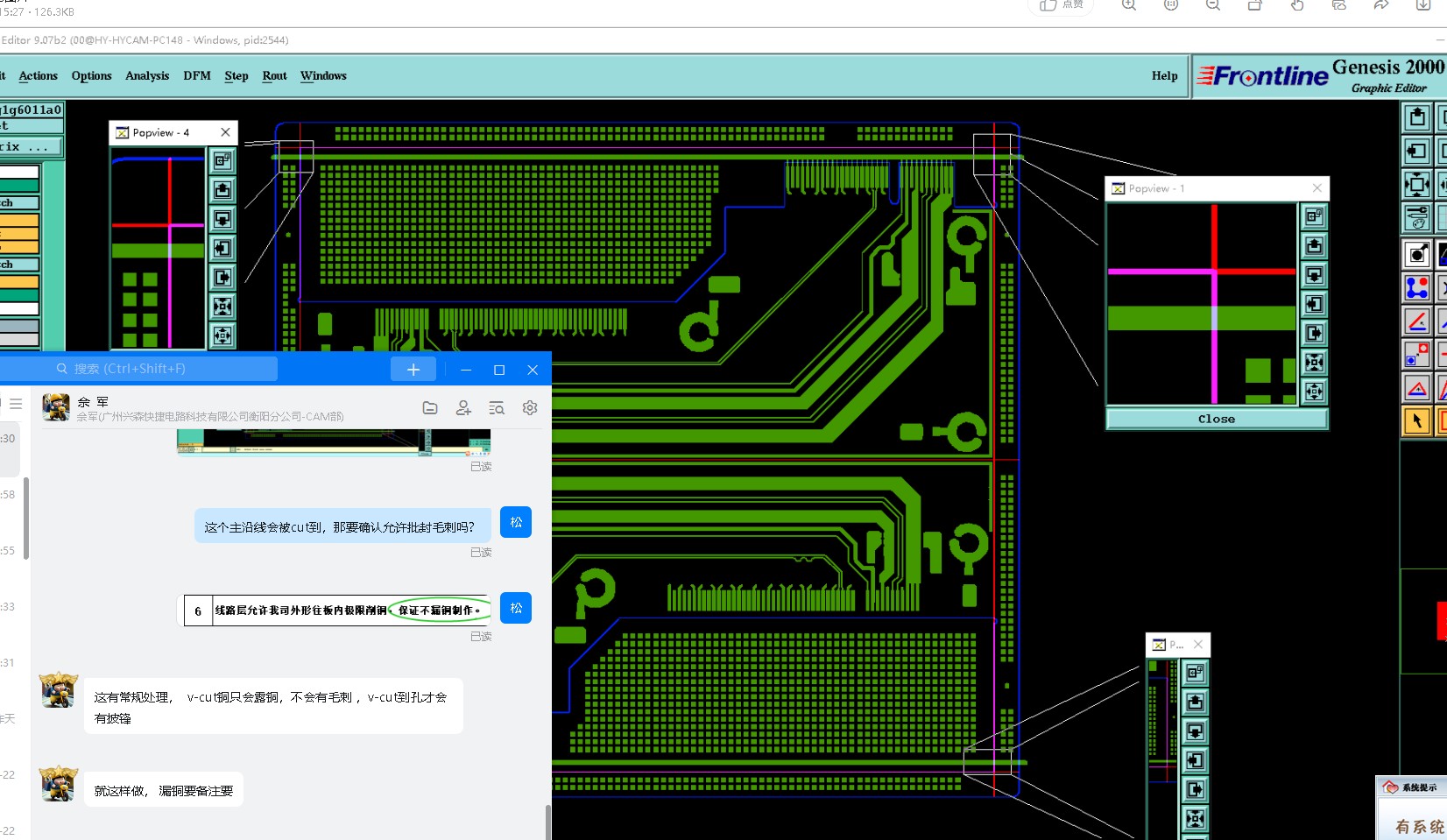Viewport: 1447px width, 840px height.
Task: Pan up in the Popview 4 window
Action: click(222, 190)
